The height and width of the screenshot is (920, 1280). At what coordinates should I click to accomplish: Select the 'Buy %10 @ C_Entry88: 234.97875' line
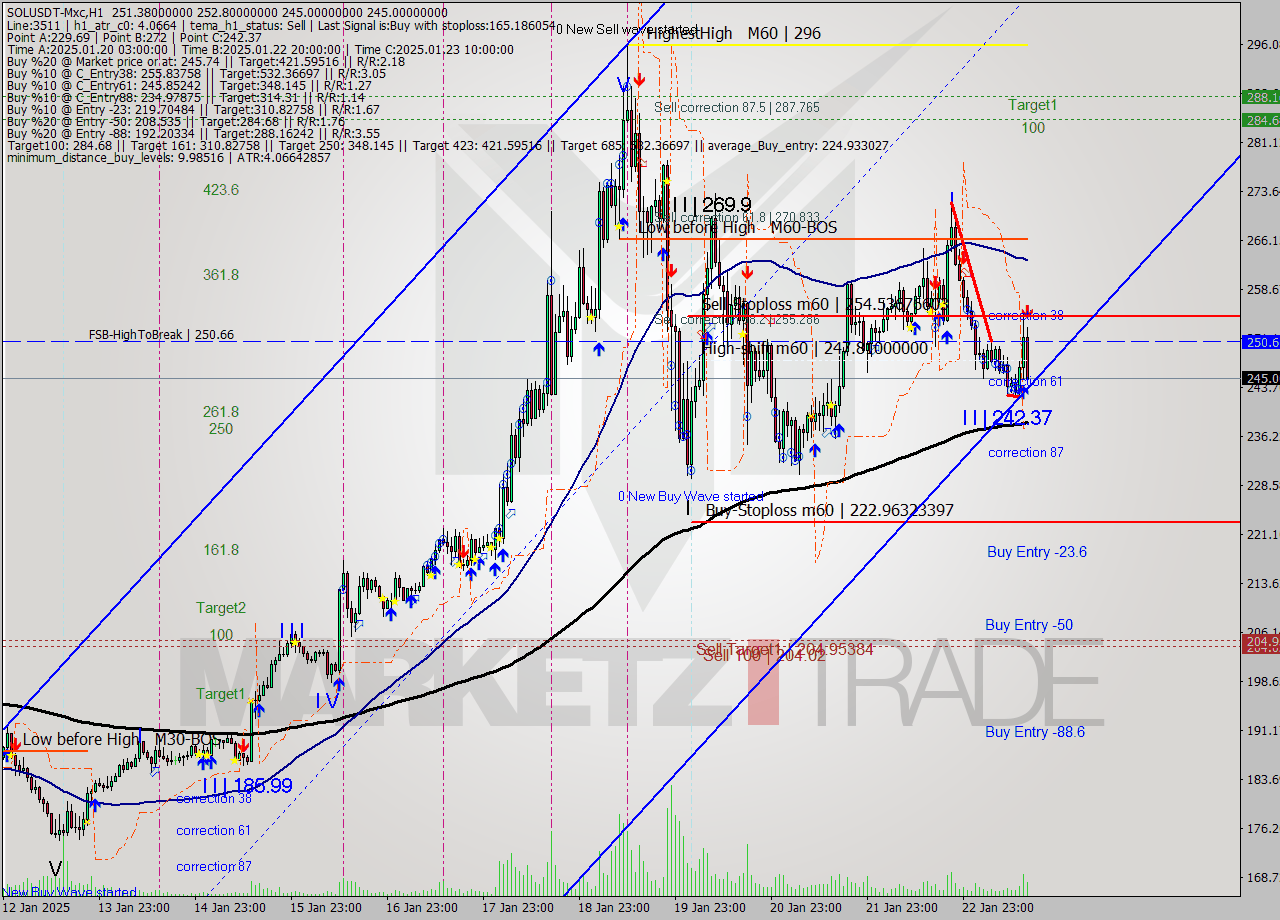click(185, 97)
